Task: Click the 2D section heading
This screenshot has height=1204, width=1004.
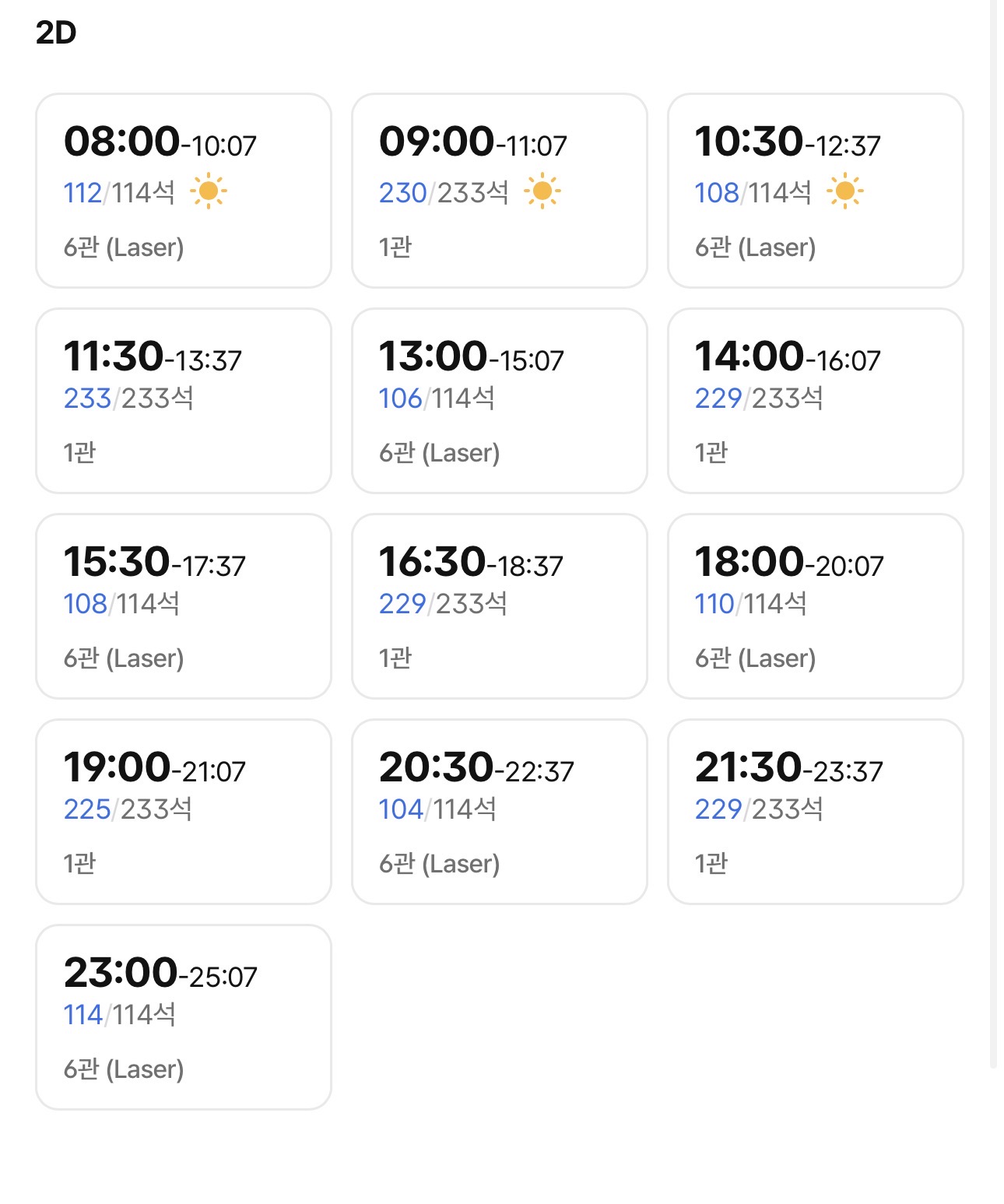Action: pyautogui.click(x=56, y=33)
